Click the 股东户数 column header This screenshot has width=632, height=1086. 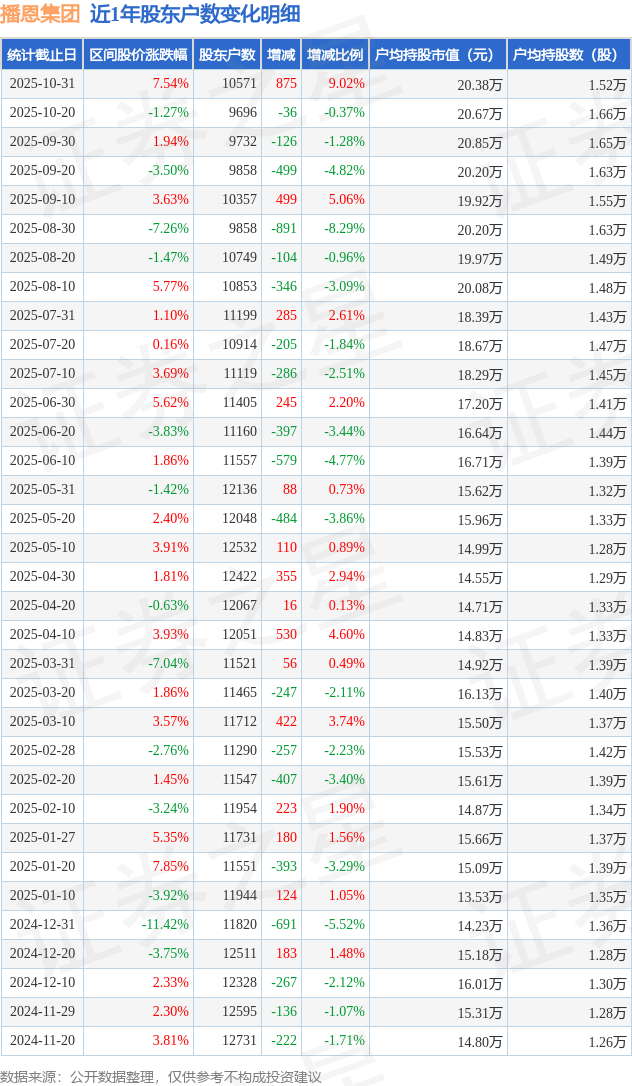225,55
